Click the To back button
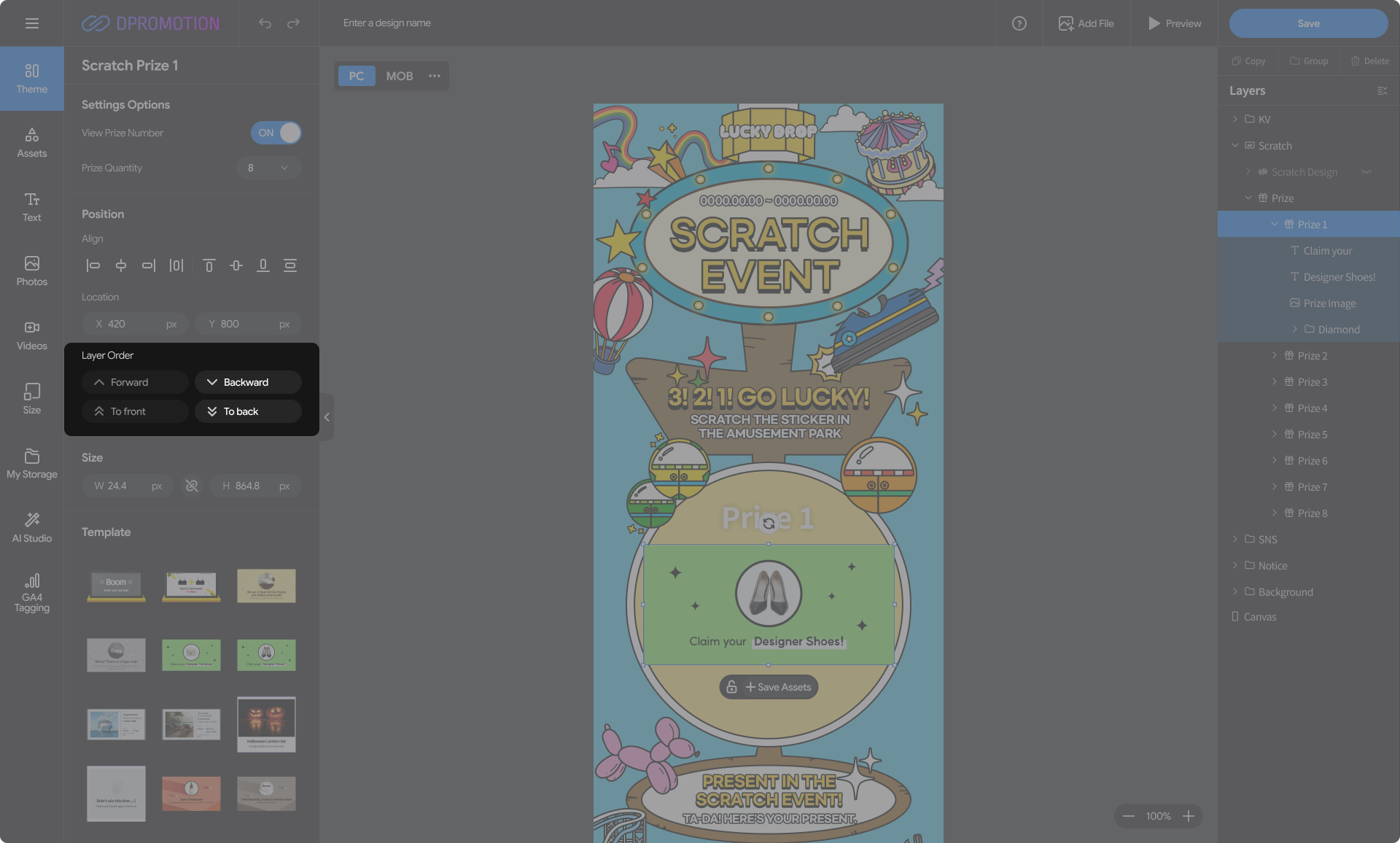Screen dimensions: 1400x843 pyautogui.click(x=248, y=411)
